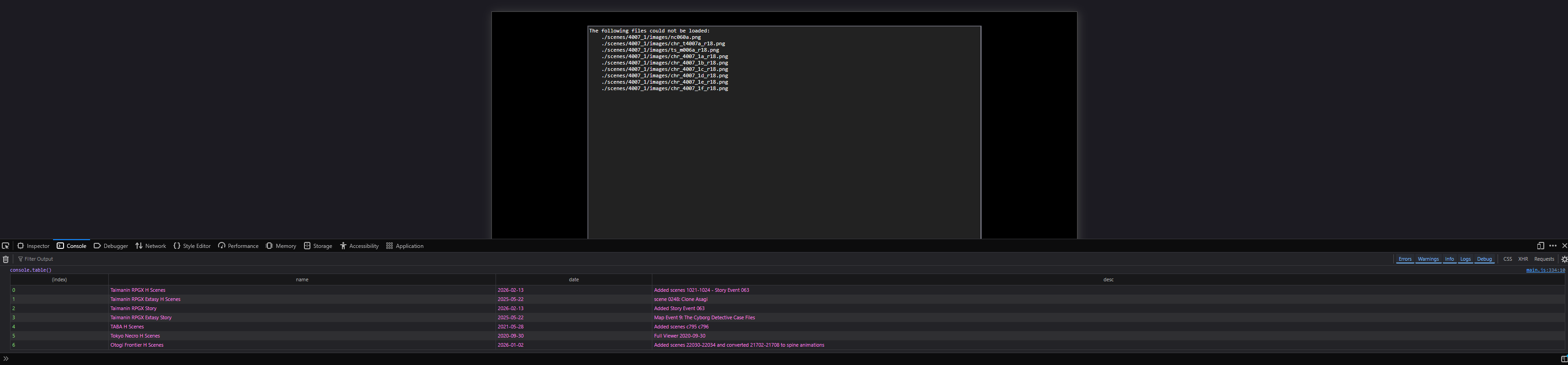Select the 'TABA H Scenes' cell
Screen dimensions: 1568x365
coord(302,327)
